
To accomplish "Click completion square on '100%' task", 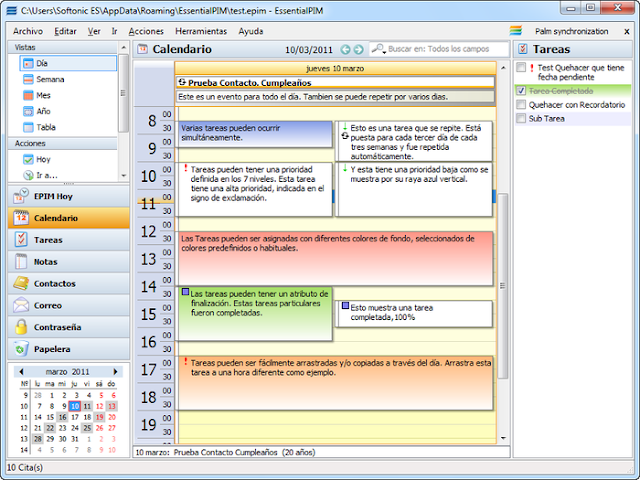I will pyautogui.click(x=345, y=306).
